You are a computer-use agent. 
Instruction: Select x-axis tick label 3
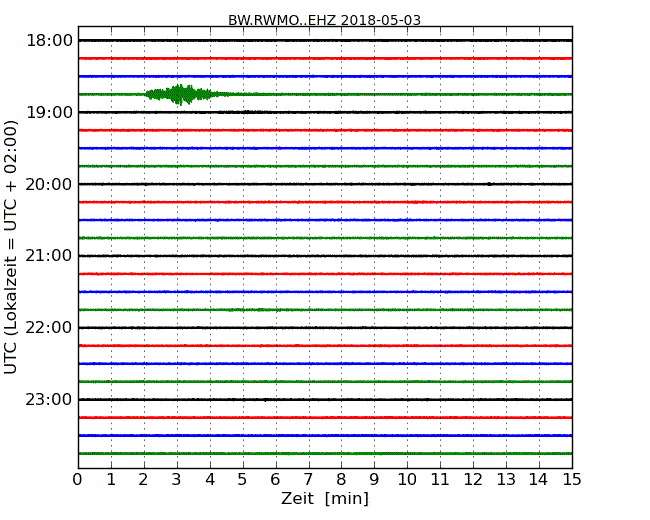(177, 479)
